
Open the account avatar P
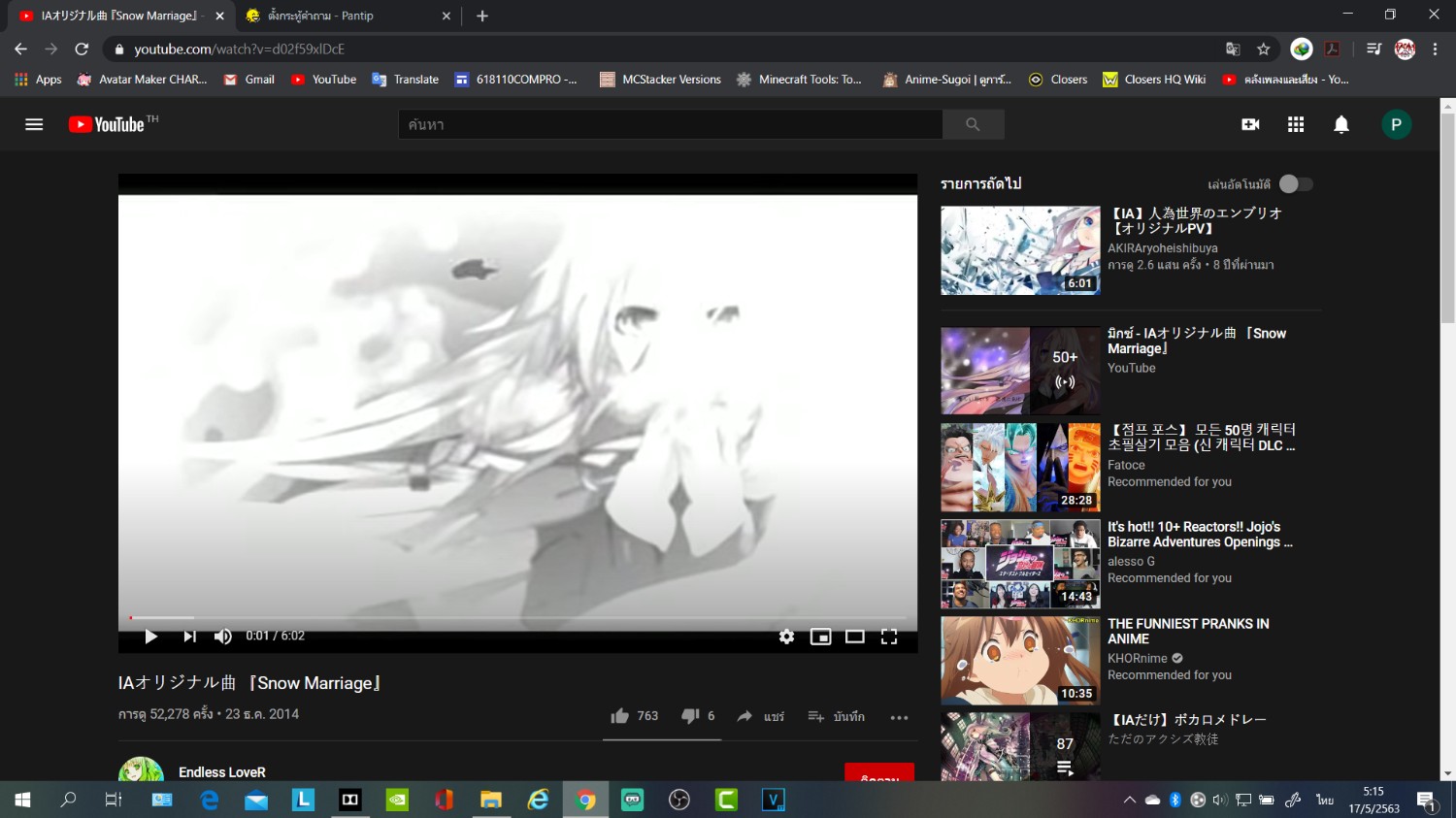pos(1396,124)
